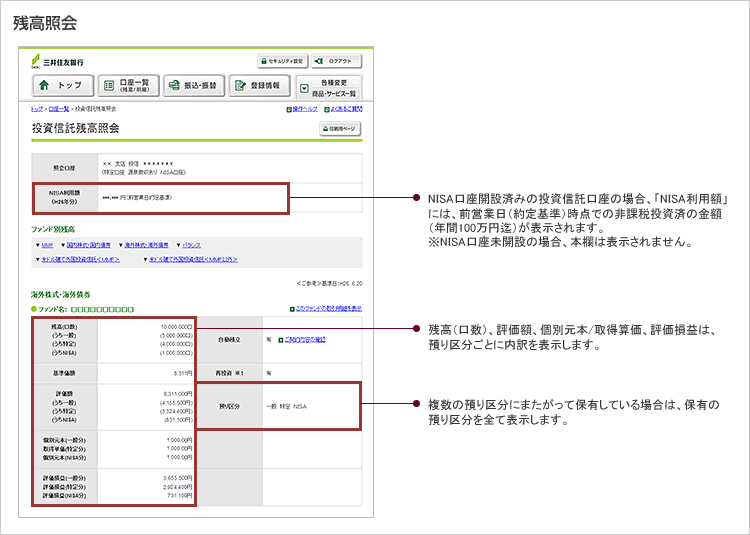750x535 pixels.
Task: Click the 口座一覧 breadcrumb link
Action: pos(58,108)
